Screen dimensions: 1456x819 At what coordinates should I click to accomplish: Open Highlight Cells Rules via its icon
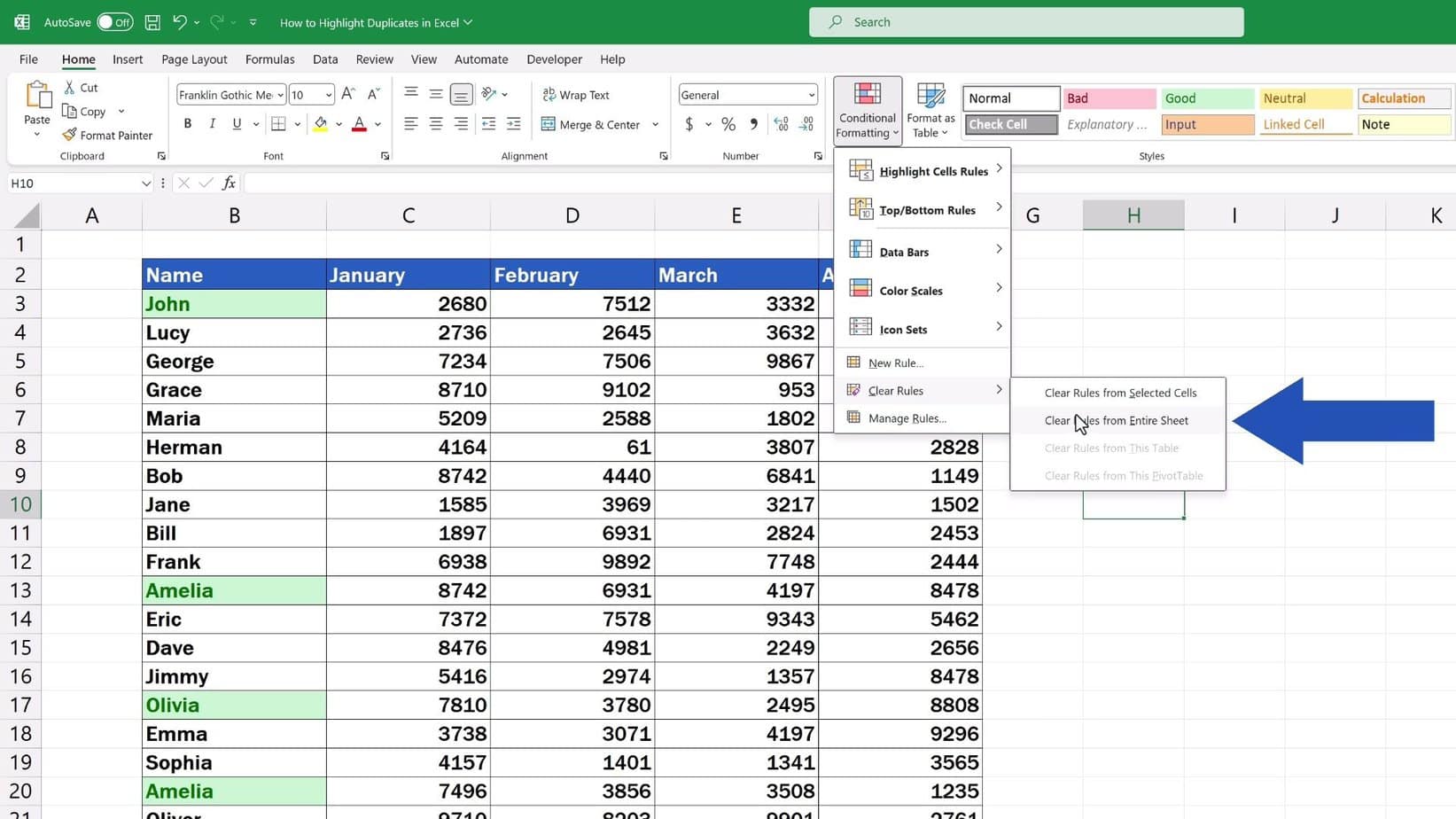(860, 168)
